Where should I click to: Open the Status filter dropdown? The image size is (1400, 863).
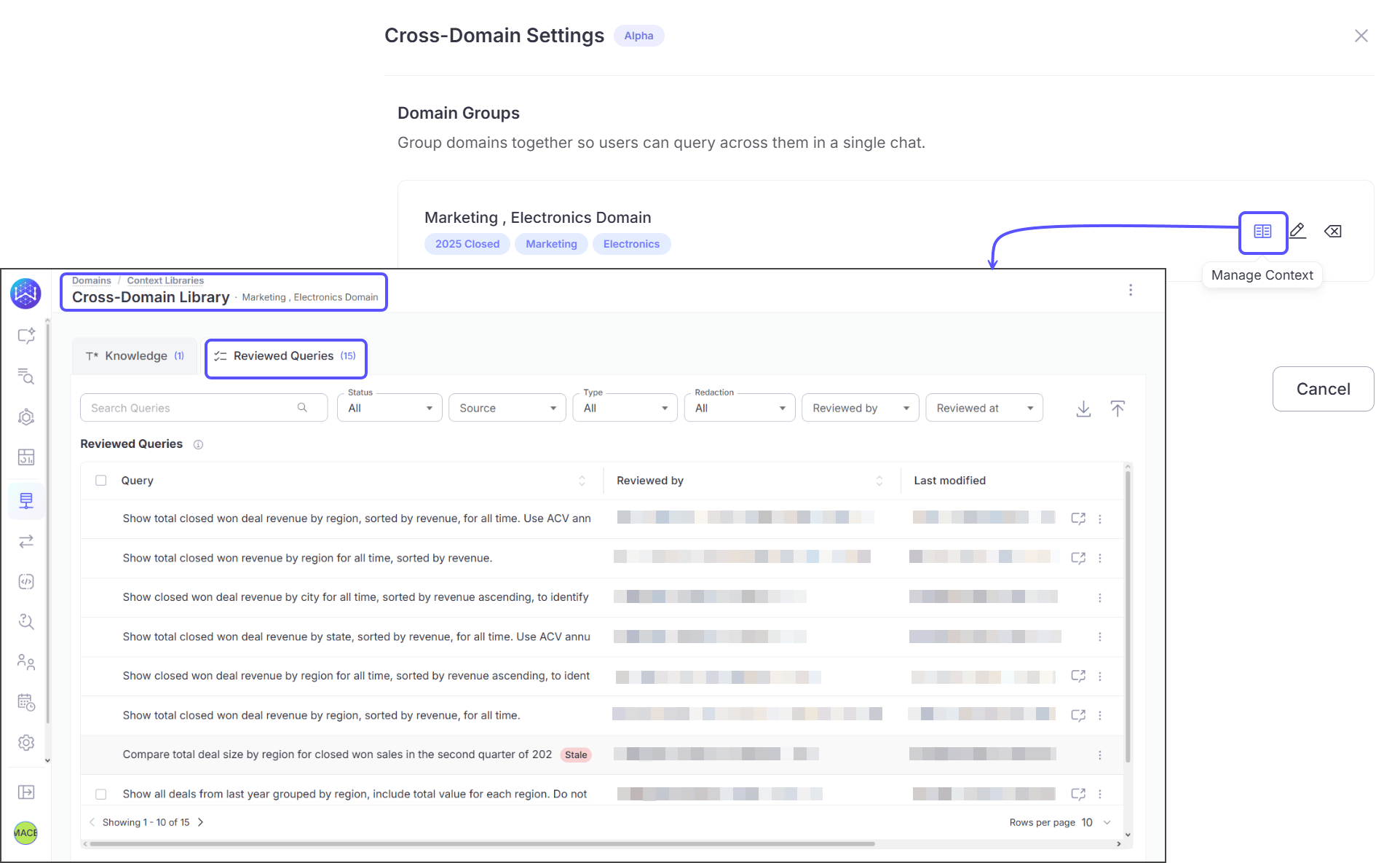click(x=389, y=408)
